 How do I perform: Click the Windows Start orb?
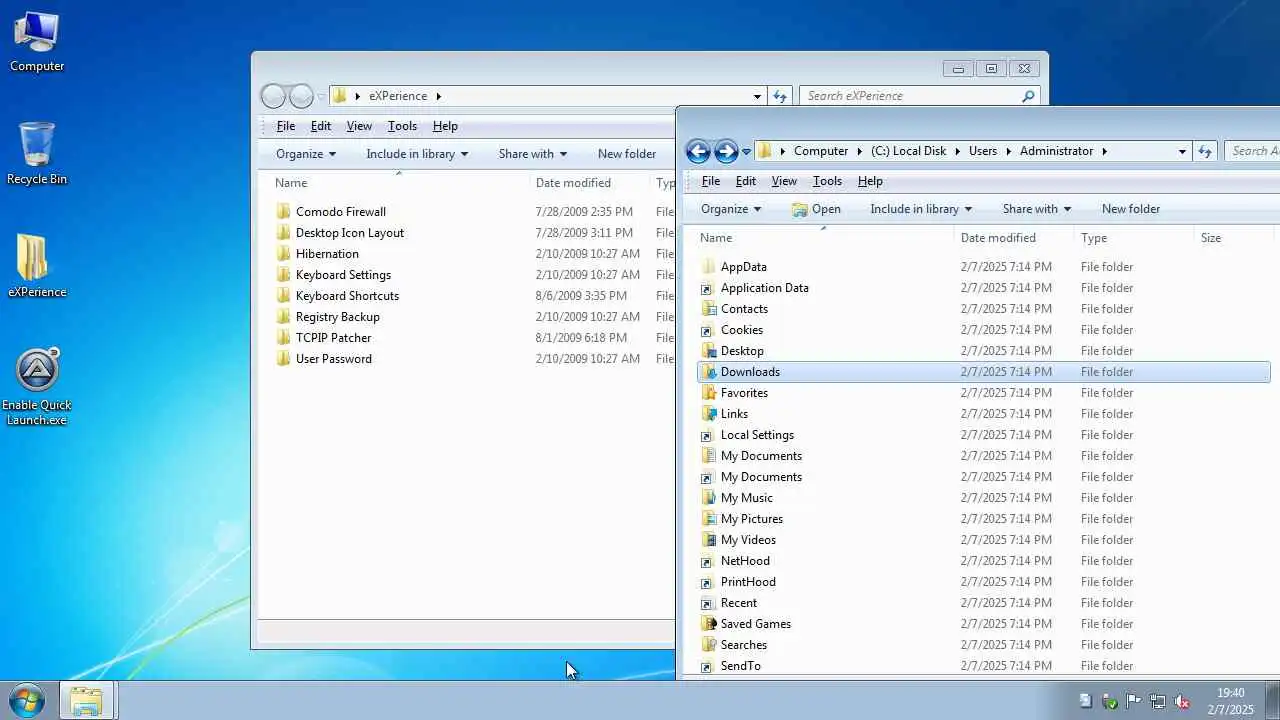25,700
